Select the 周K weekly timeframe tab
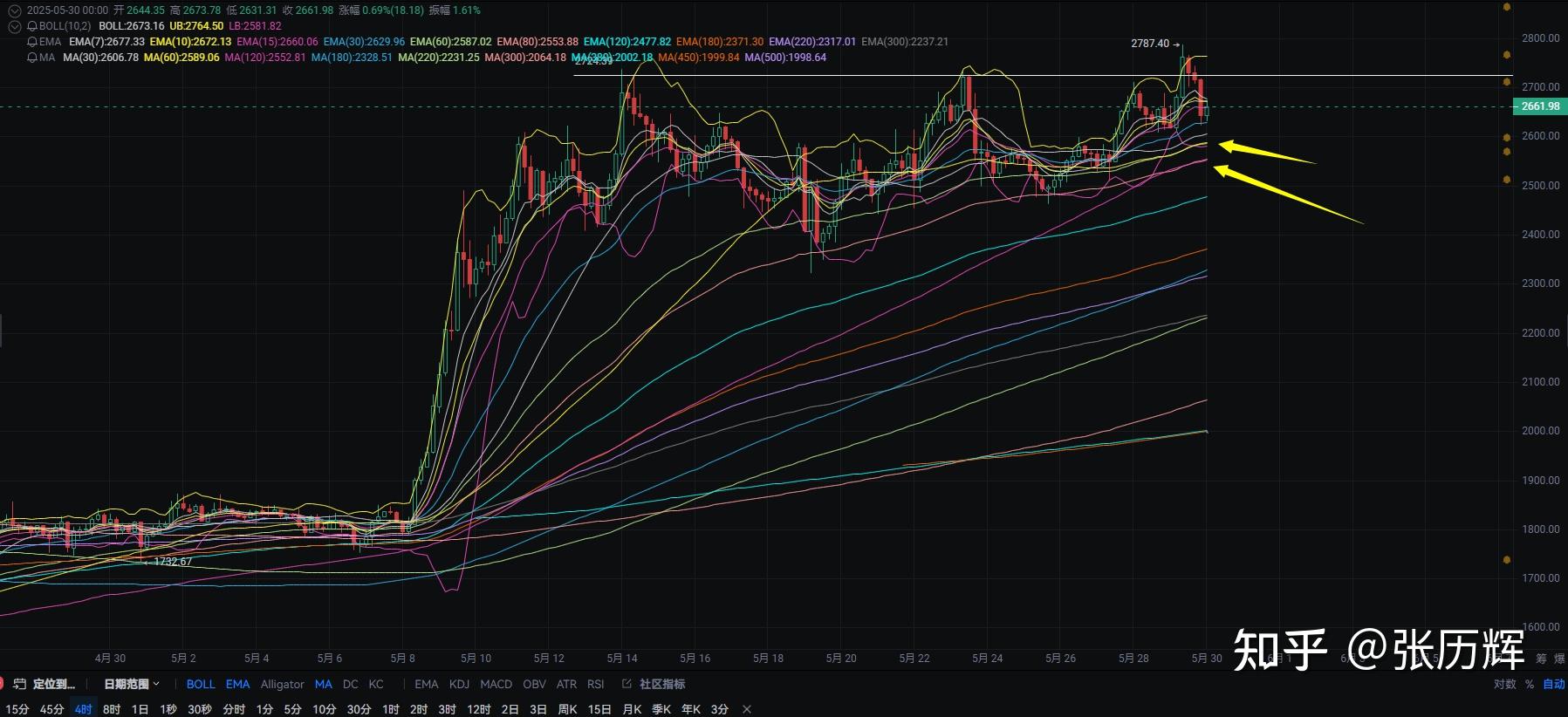Image resolution: width=1568 pixels, height=717 pixels. [x=567, y=709]
